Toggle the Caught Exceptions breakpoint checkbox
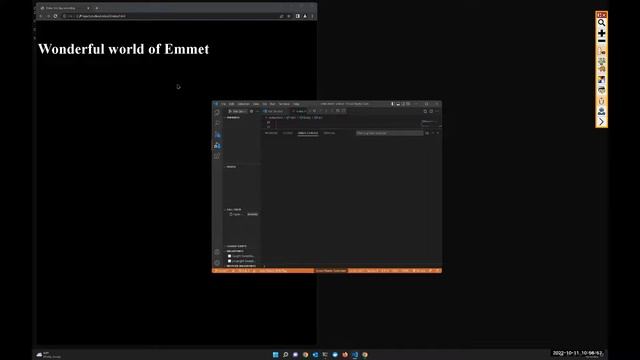 point(230,256)
